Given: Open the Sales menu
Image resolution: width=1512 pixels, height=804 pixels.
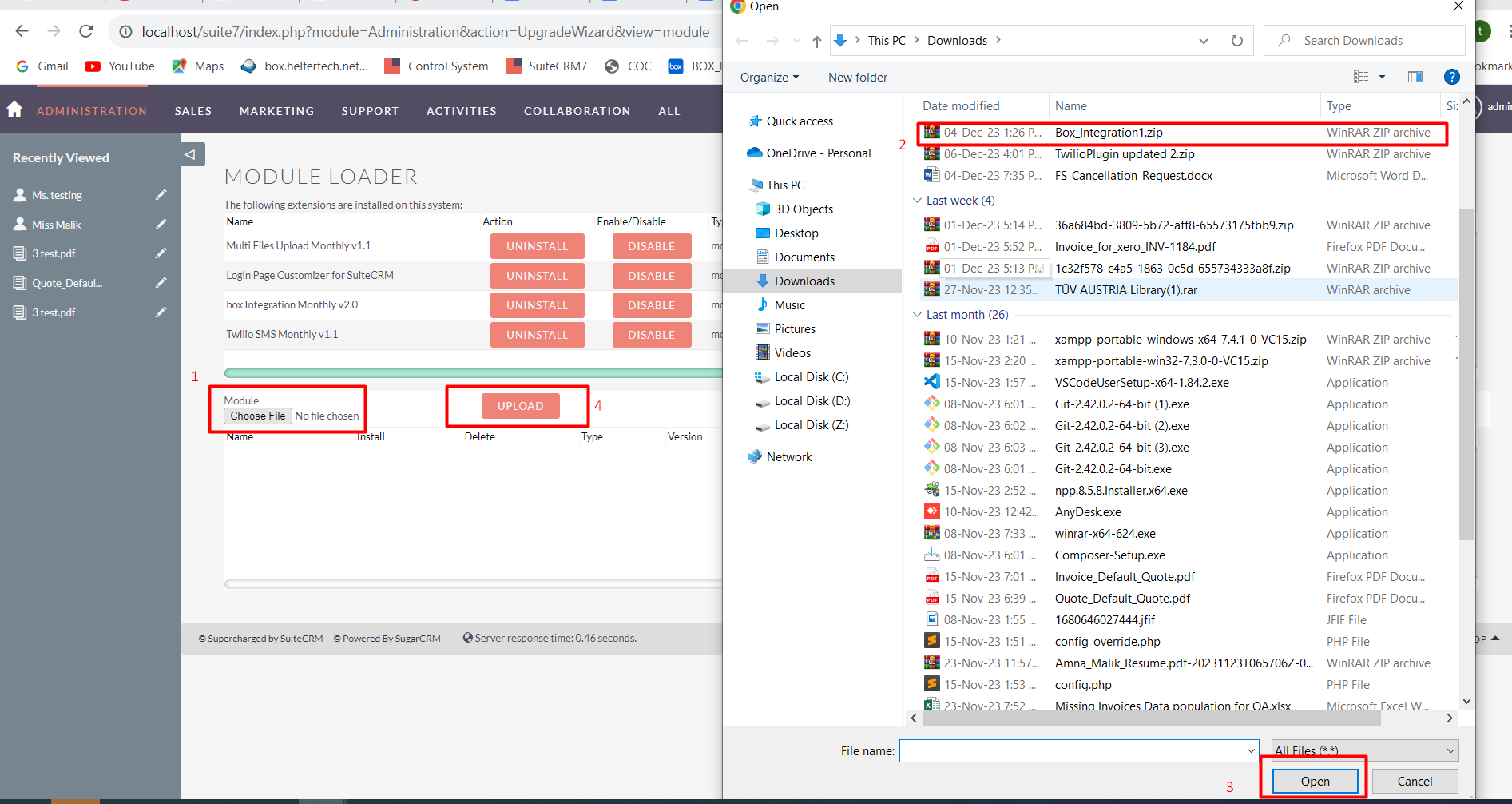Looking at the screenshot, I should pyautogui.click(x=193, y=111).
